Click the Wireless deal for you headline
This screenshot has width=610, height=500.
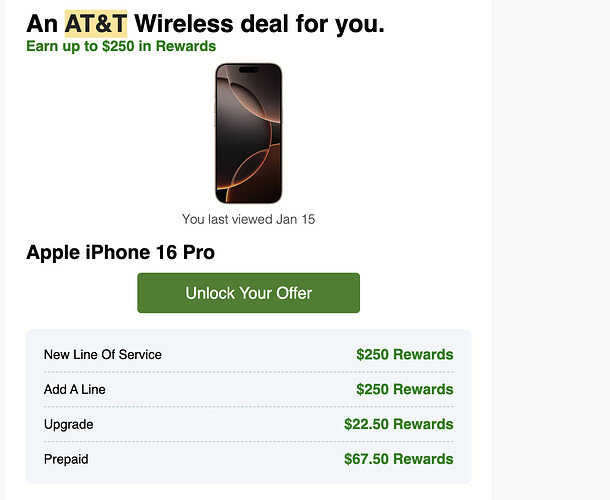pyautogui.click(x=259, y=24)
